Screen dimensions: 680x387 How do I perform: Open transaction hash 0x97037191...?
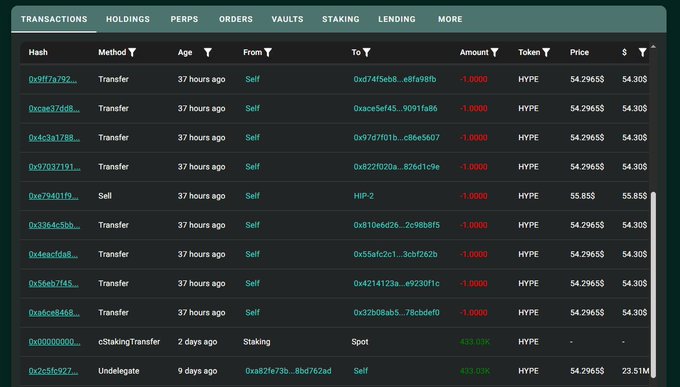pos(55,167)
